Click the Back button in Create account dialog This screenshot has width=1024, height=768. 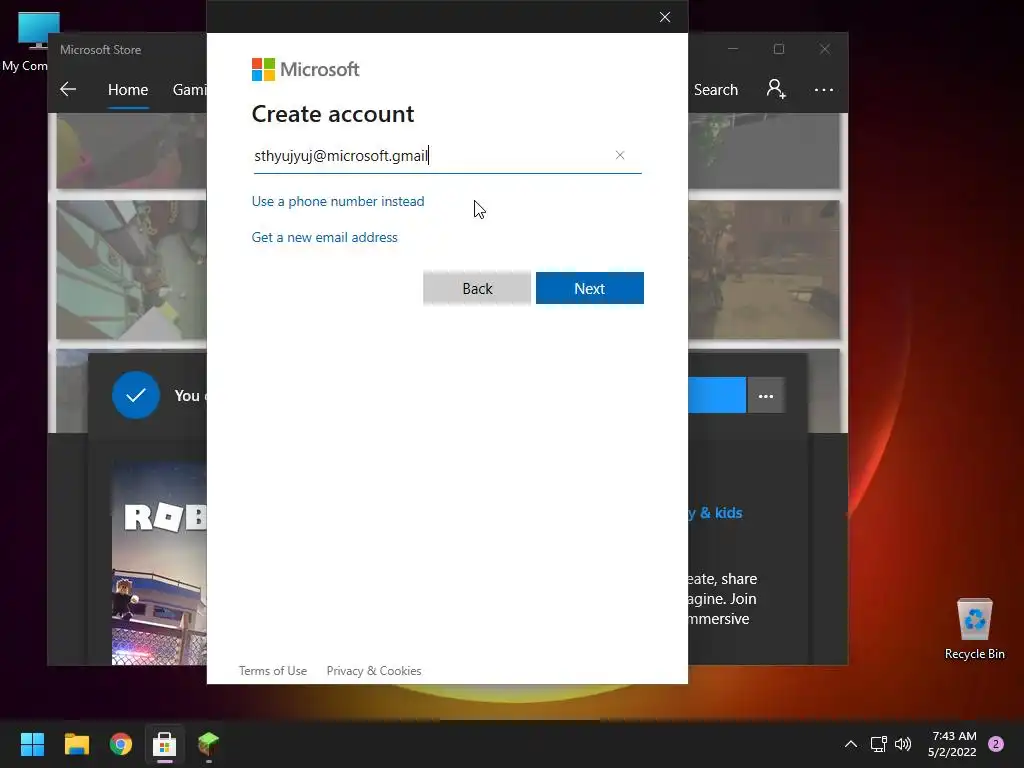pyautogui.click(x=477, y=288)
